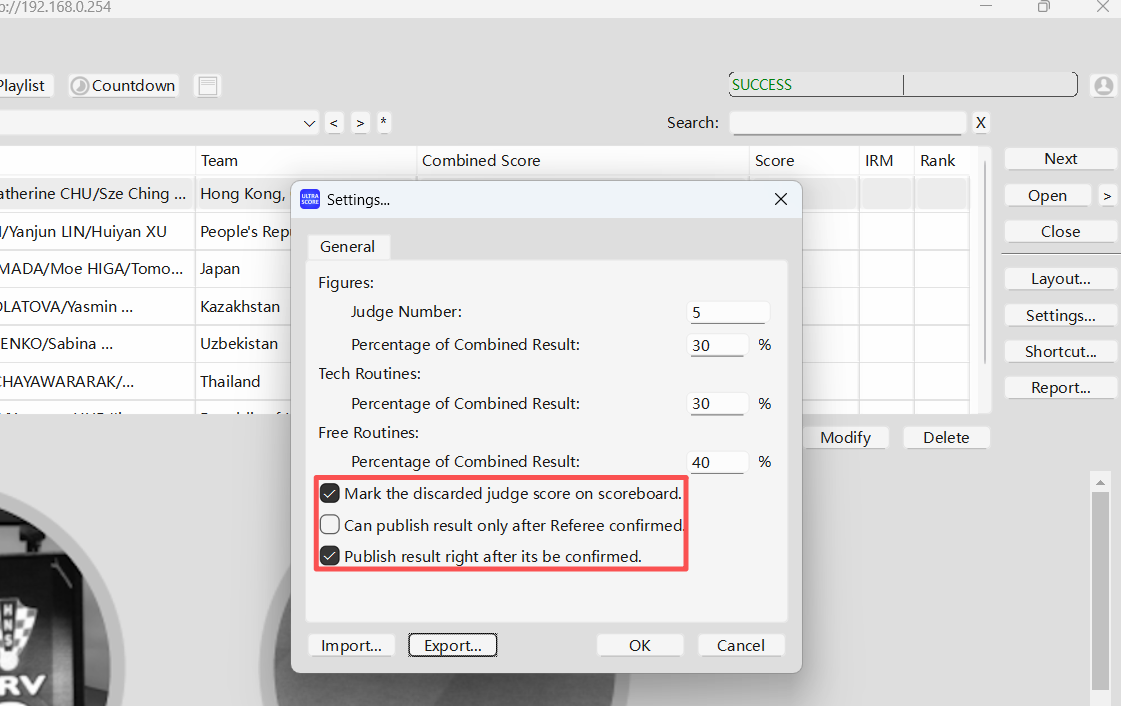This screenshot has height=706, width=1121.
Task: Confirm settings with OK
Action: click(640, 645)
